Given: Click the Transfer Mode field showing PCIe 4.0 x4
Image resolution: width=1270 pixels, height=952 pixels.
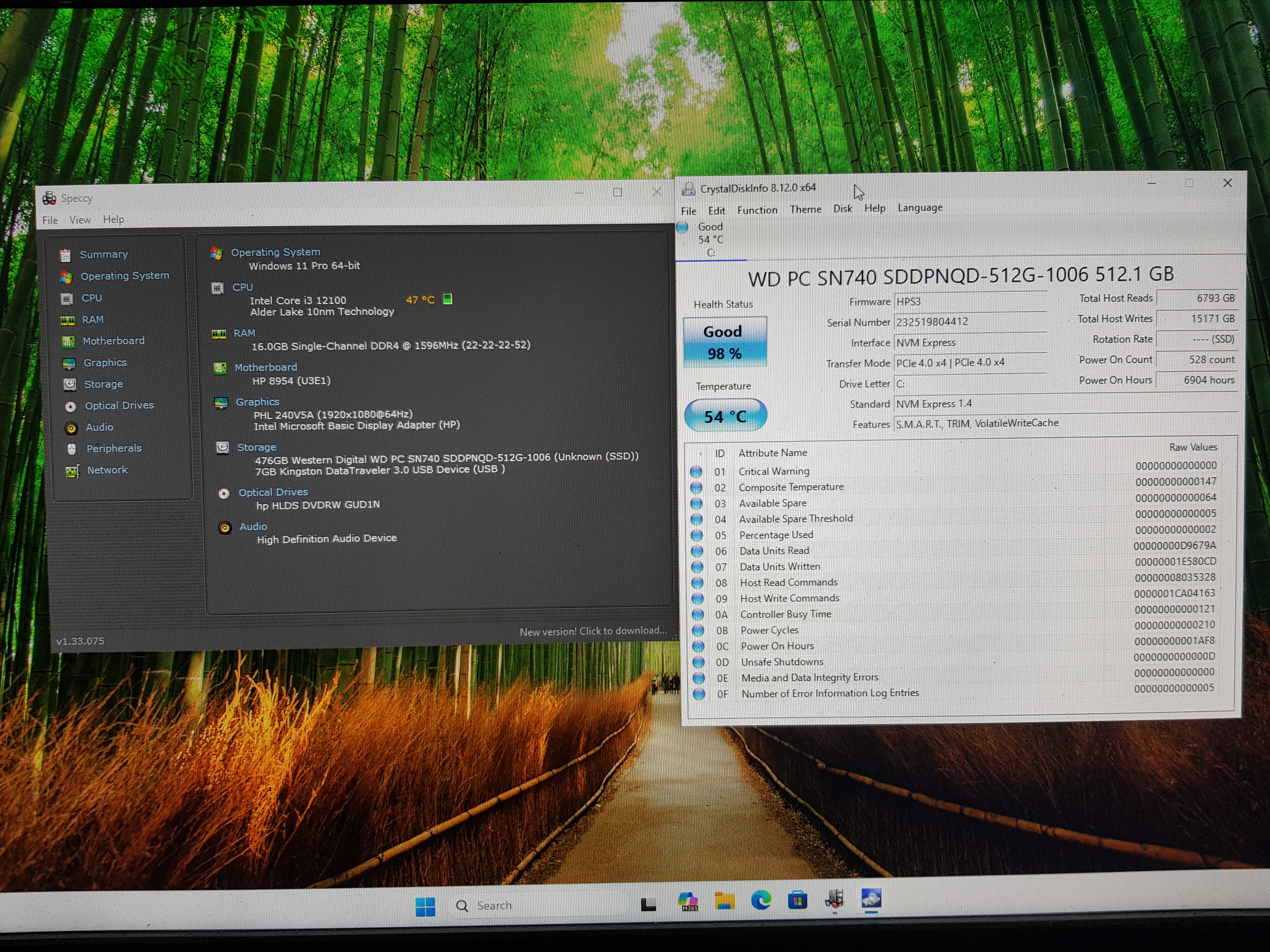Looking at the screenshot, I should 970,363.
